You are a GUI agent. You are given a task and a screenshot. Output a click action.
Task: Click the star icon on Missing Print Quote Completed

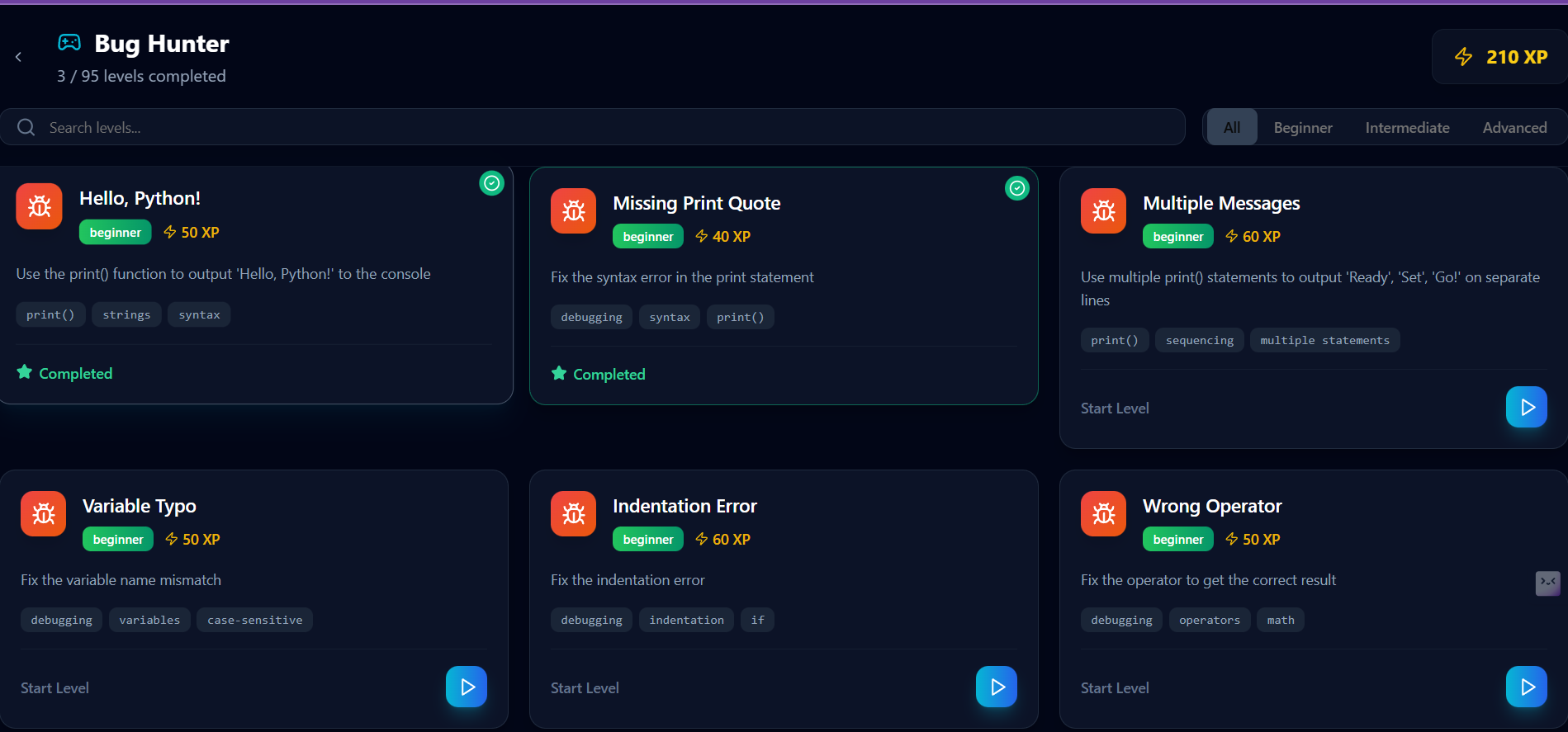[559, 373]
